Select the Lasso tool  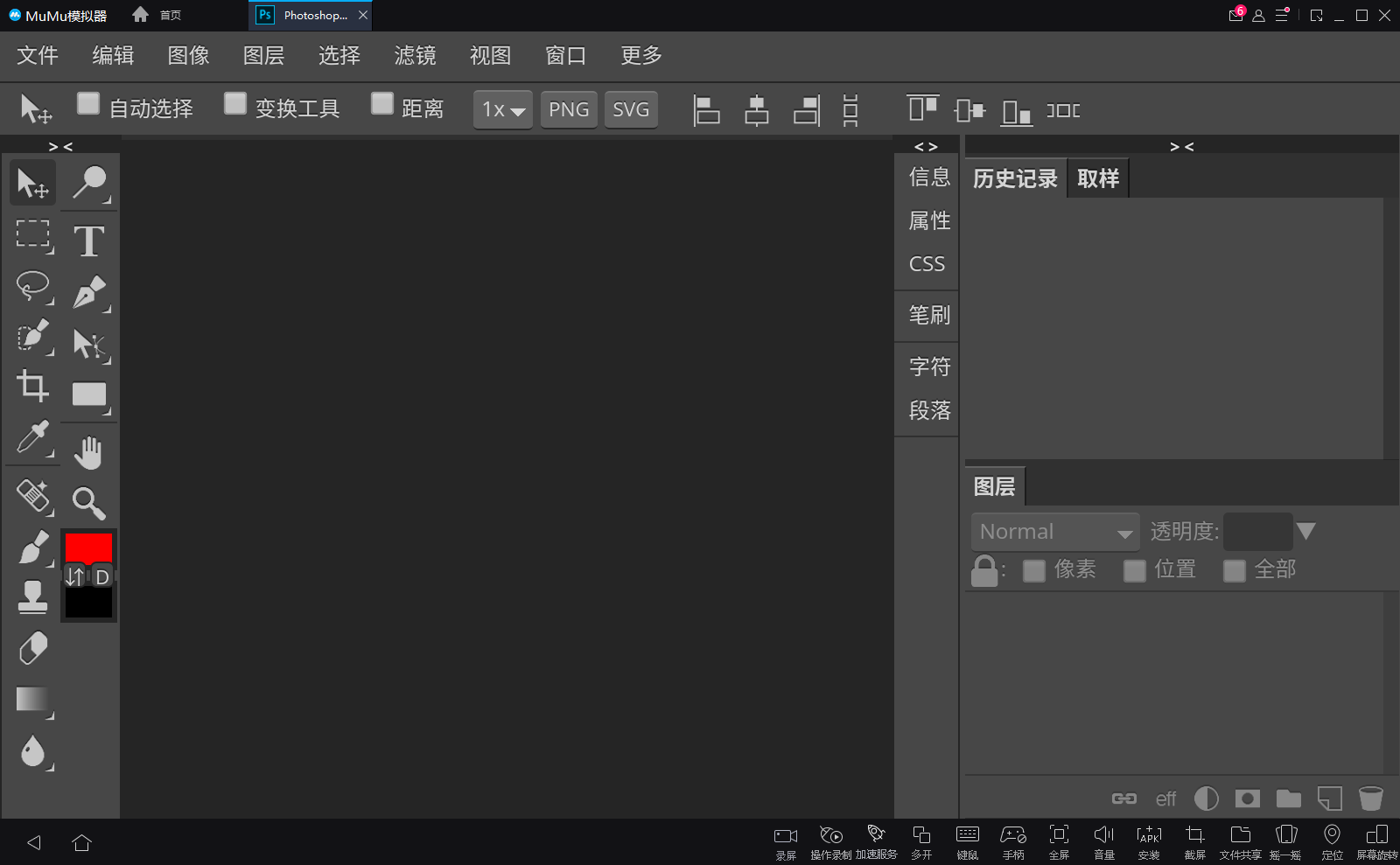[x=33, y=286]
